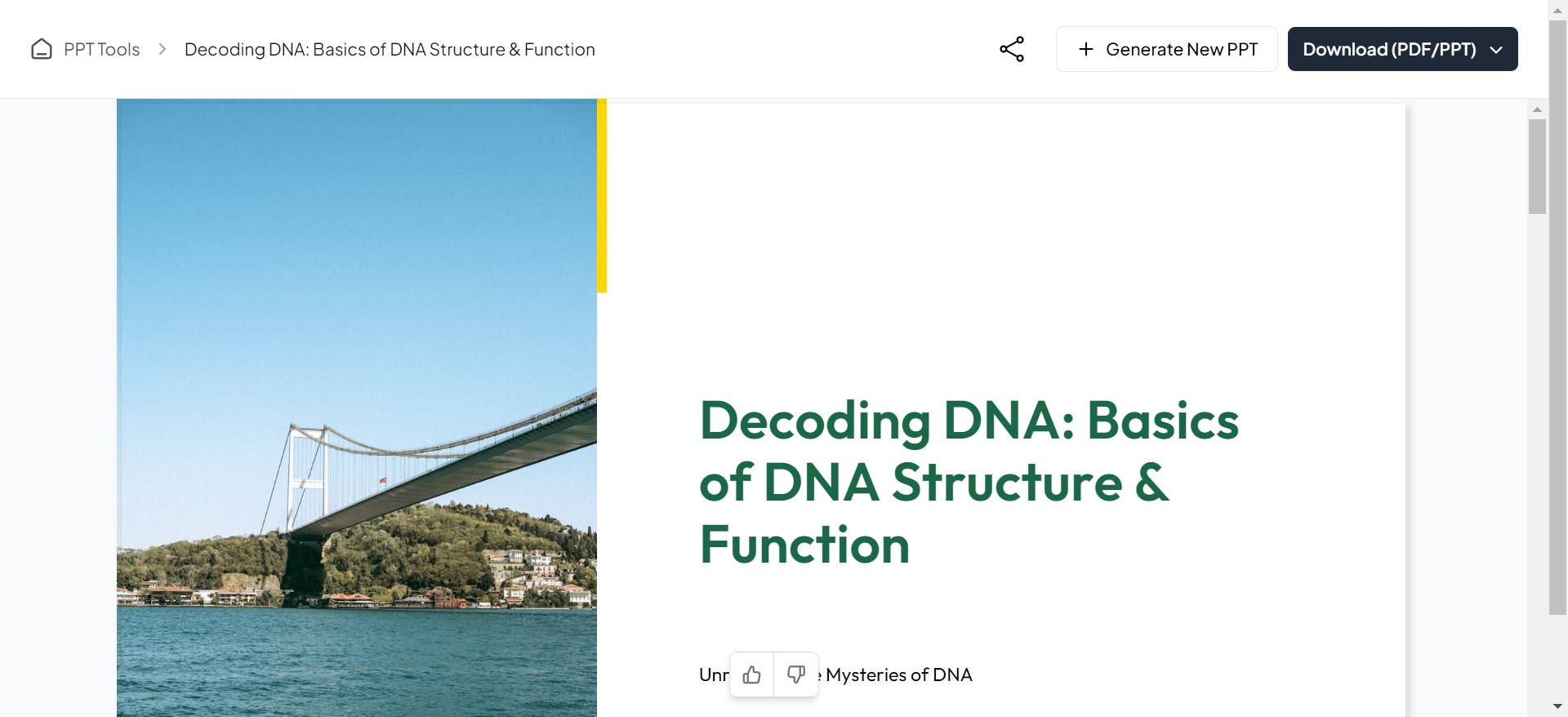Like the slide with thumbs up
1568x717 pixels.
tap(752, 675)
